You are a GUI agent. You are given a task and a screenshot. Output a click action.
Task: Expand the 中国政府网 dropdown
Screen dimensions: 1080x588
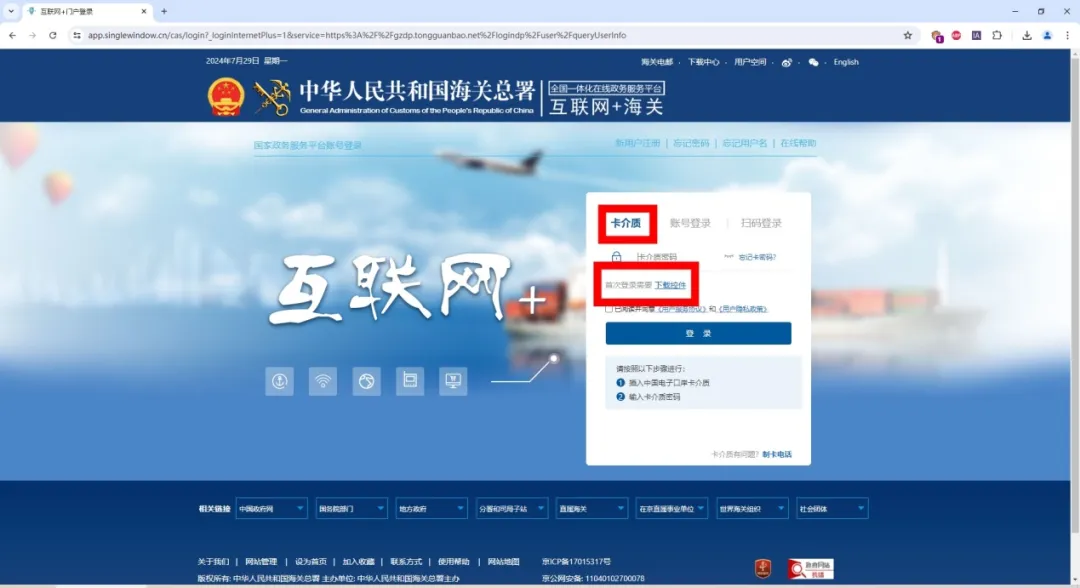coord(271,508)
